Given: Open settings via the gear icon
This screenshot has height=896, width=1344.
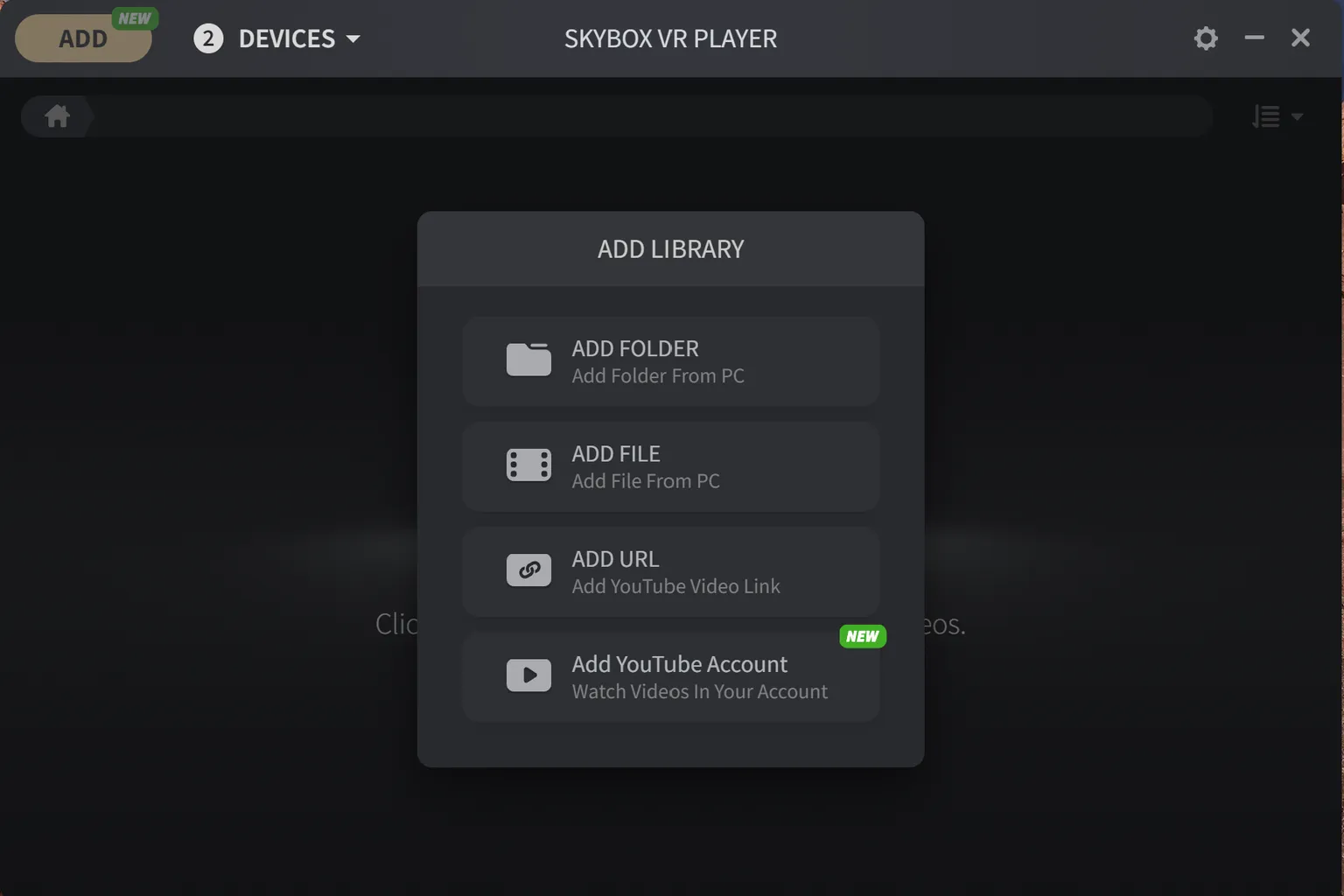Looking at the screenshot, I should click(1206, 38).
